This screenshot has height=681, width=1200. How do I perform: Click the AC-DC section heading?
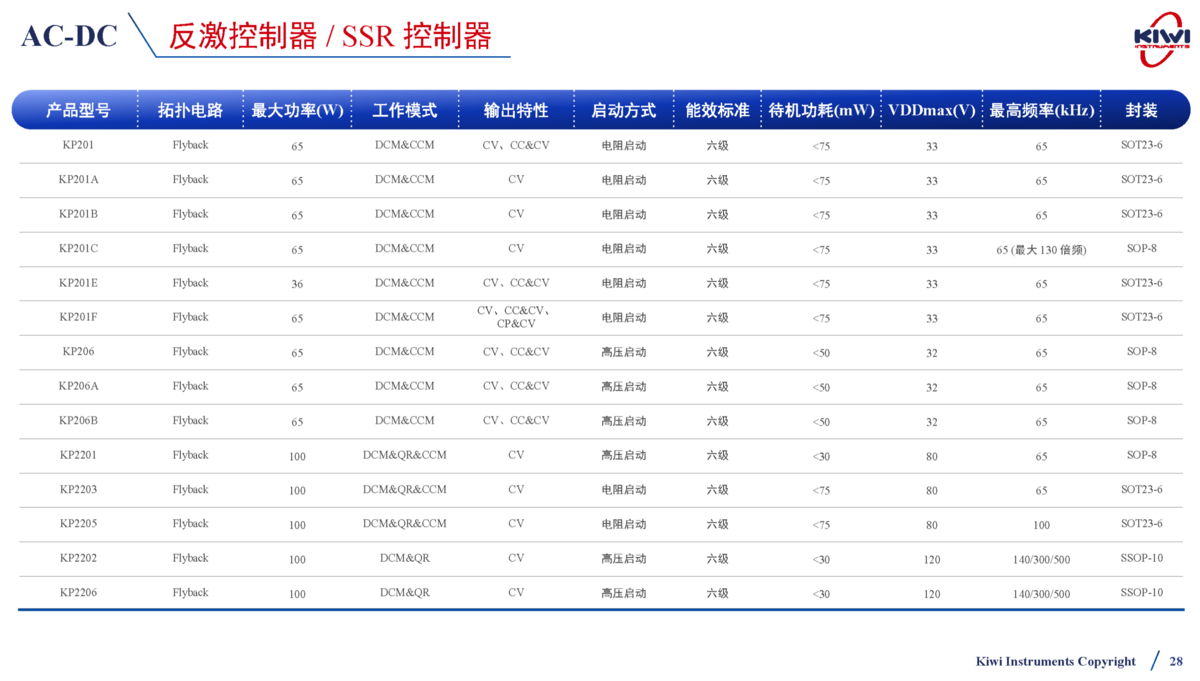click(69, 37)
